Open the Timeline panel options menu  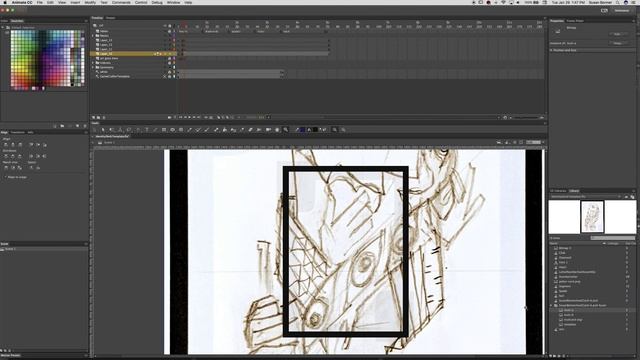(x=544, y=18)
